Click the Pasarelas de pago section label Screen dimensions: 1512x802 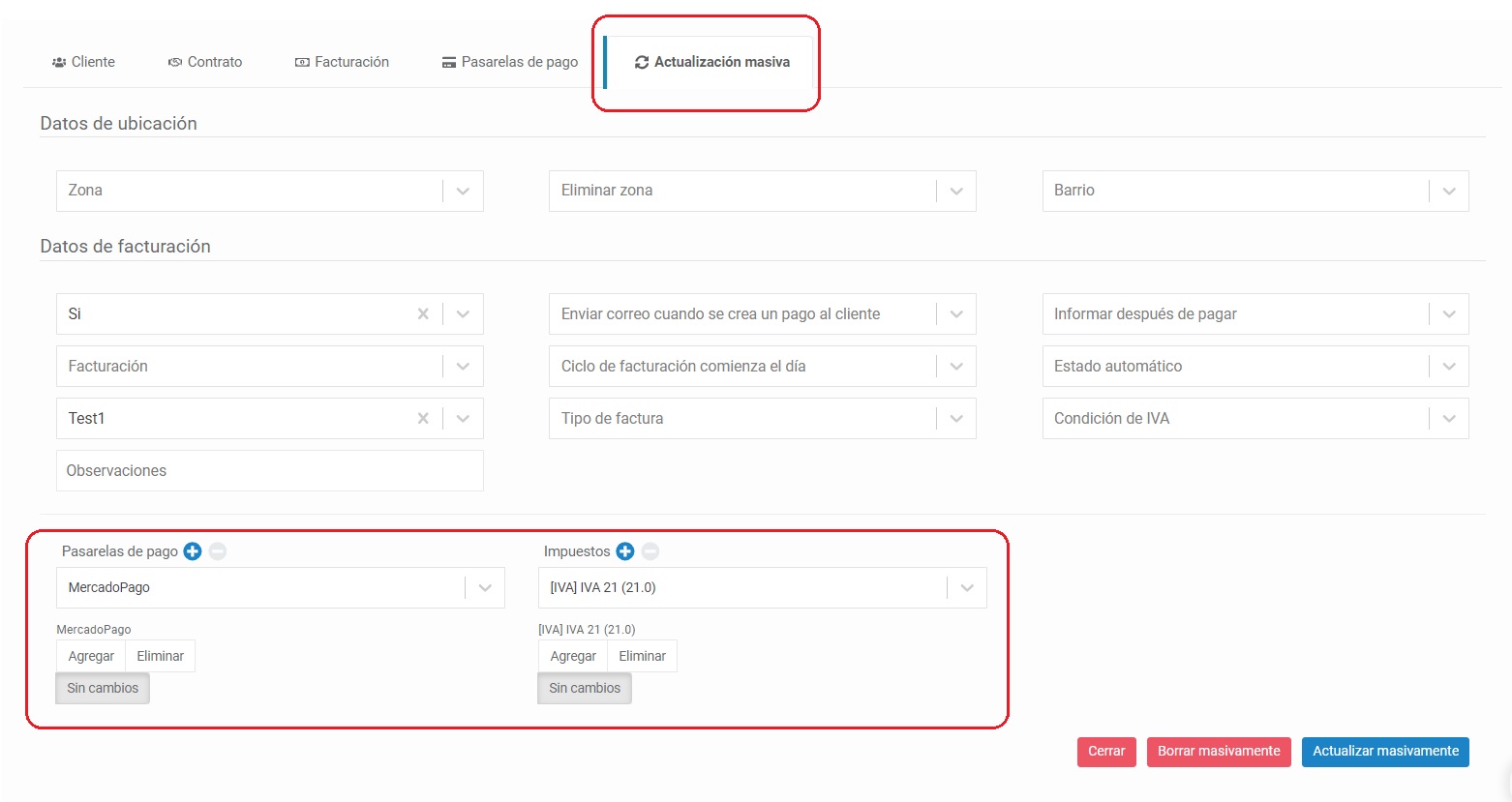(120, 551)
